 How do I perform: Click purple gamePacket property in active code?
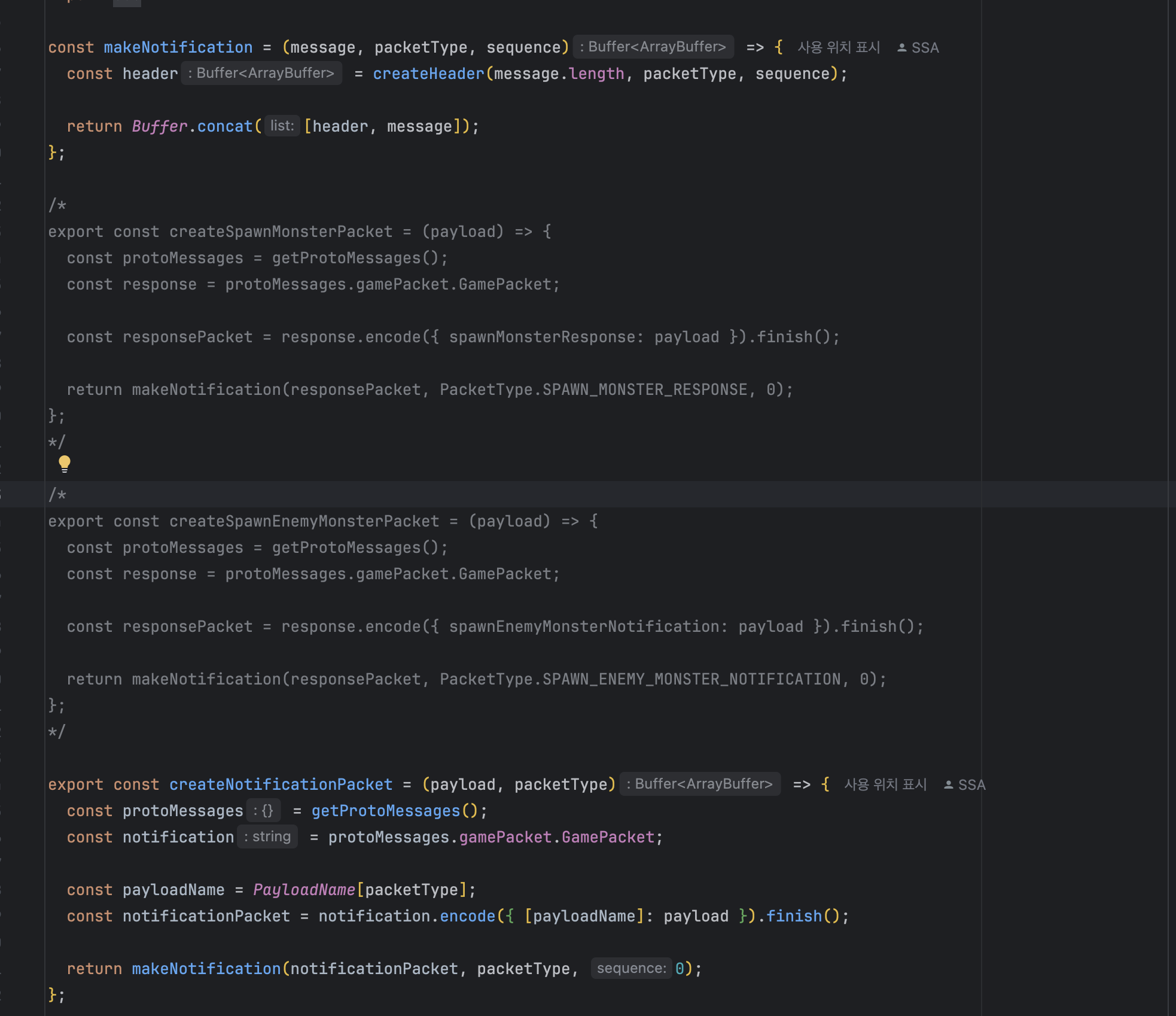[505, 837]
